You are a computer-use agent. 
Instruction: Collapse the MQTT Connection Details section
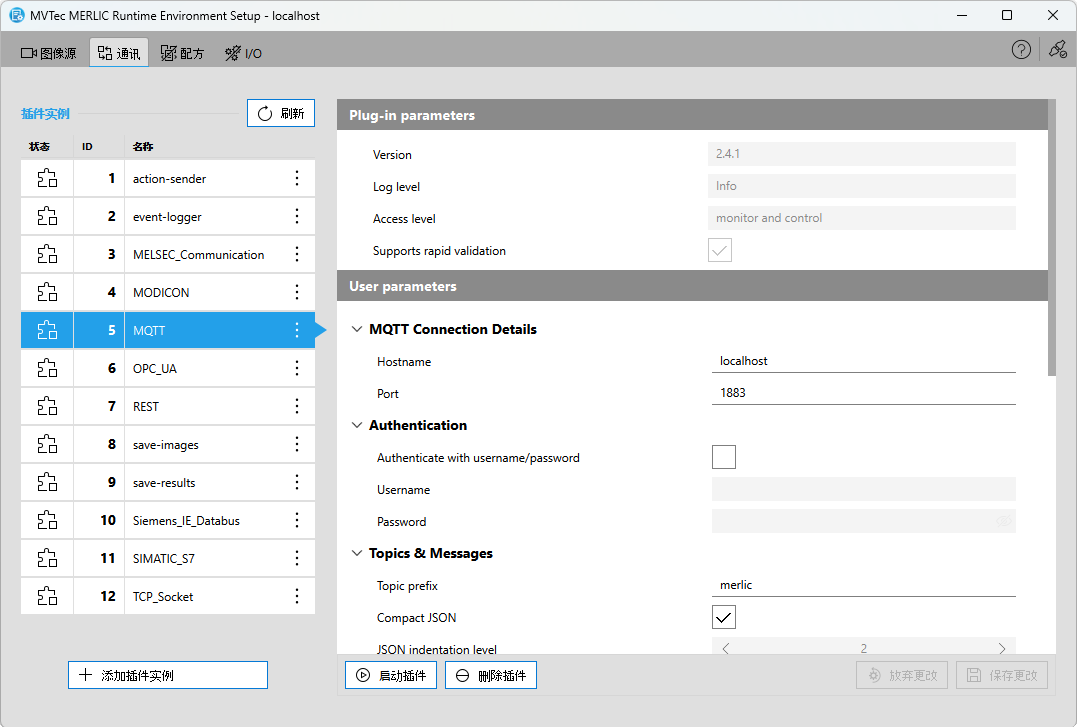click(x=357, y=330)
